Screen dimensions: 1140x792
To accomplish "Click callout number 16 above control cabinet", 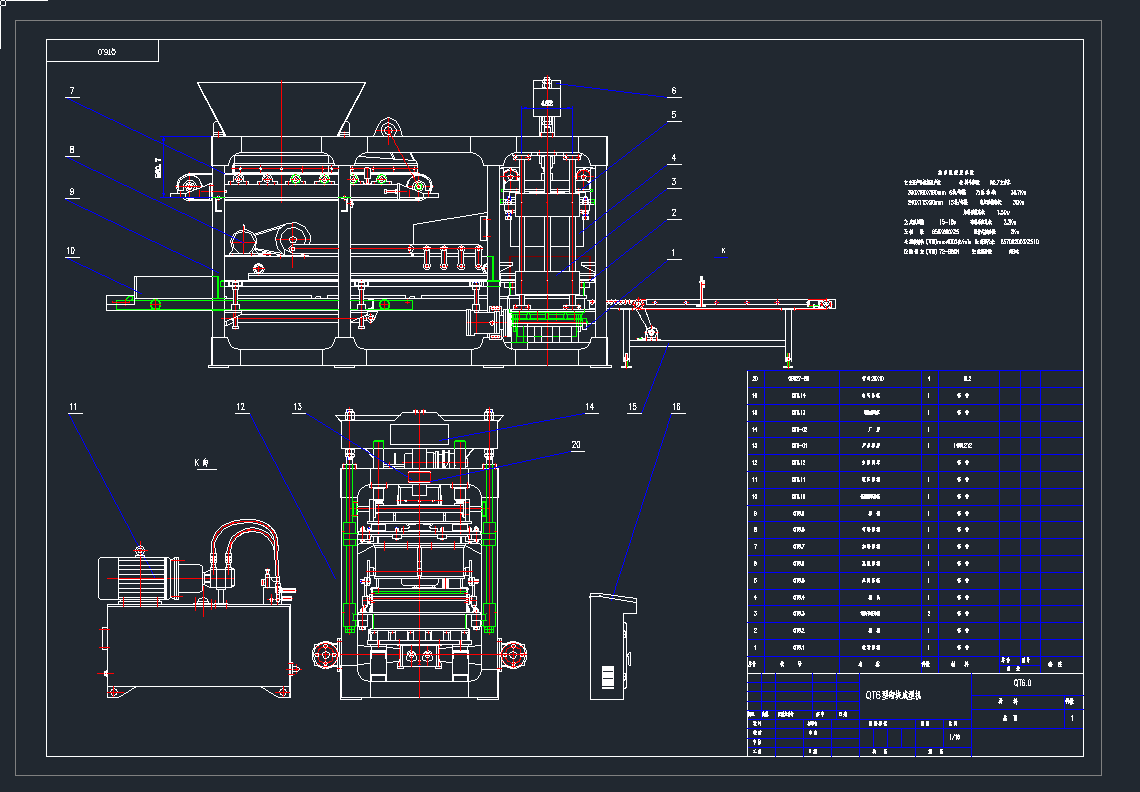I will click(x=677, y=407).
